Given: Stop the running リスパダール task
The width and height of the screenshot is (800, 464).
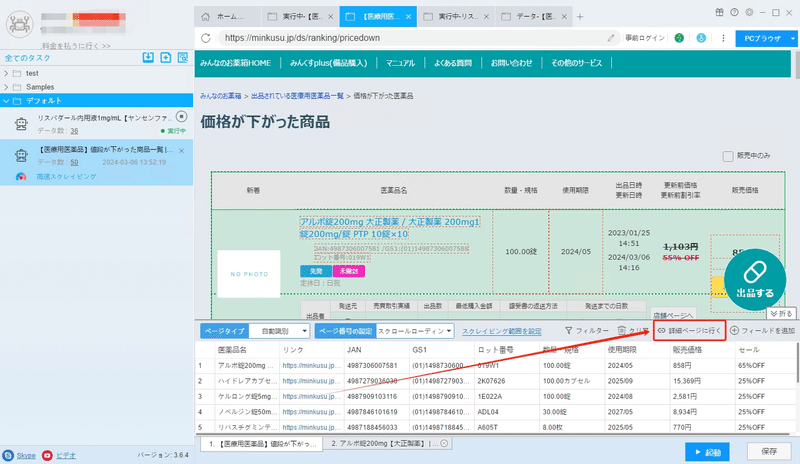Looking at the screenshot, I should pyautogui.click(x=181, y=116).
